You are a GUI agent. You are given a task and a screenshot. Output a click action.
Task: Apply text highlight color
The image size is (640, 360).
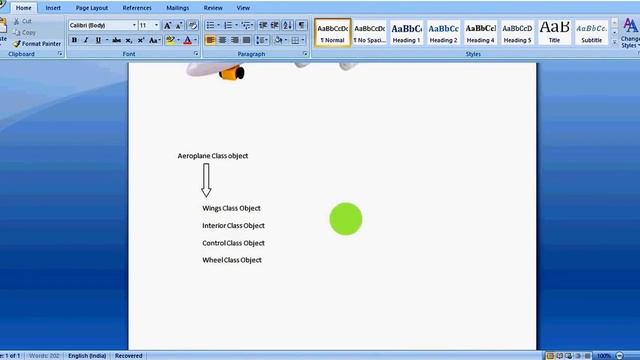(171, 40)
